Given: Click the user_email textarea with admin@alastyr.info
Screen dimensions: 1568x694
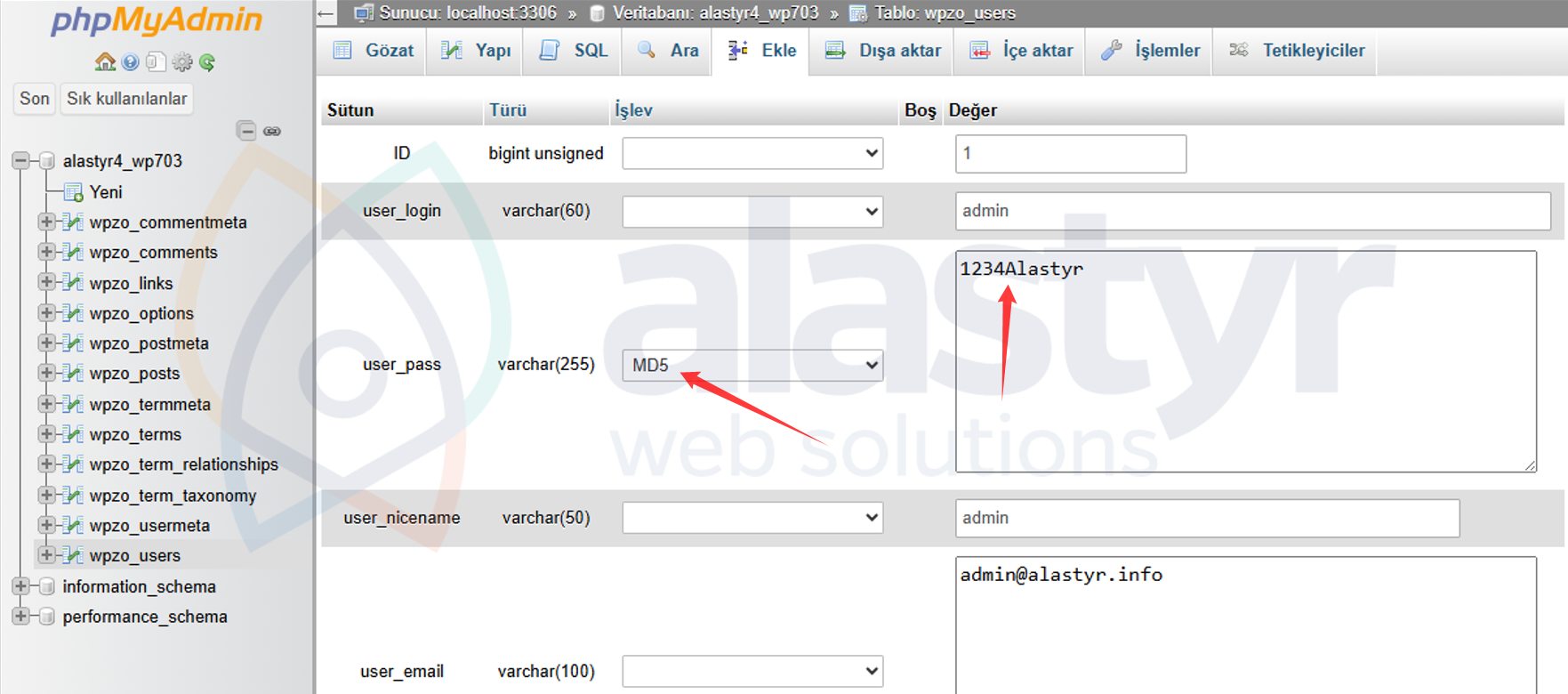Looking at the screenshot, I should click(1246, 625).
